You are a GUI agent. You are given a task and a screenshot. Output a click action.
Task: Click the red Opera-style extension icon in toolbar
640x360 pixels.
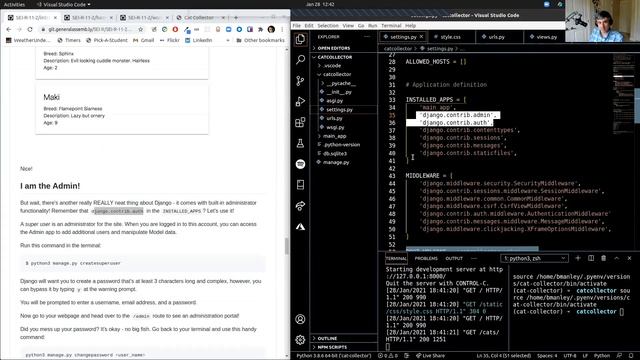[175, 29]
